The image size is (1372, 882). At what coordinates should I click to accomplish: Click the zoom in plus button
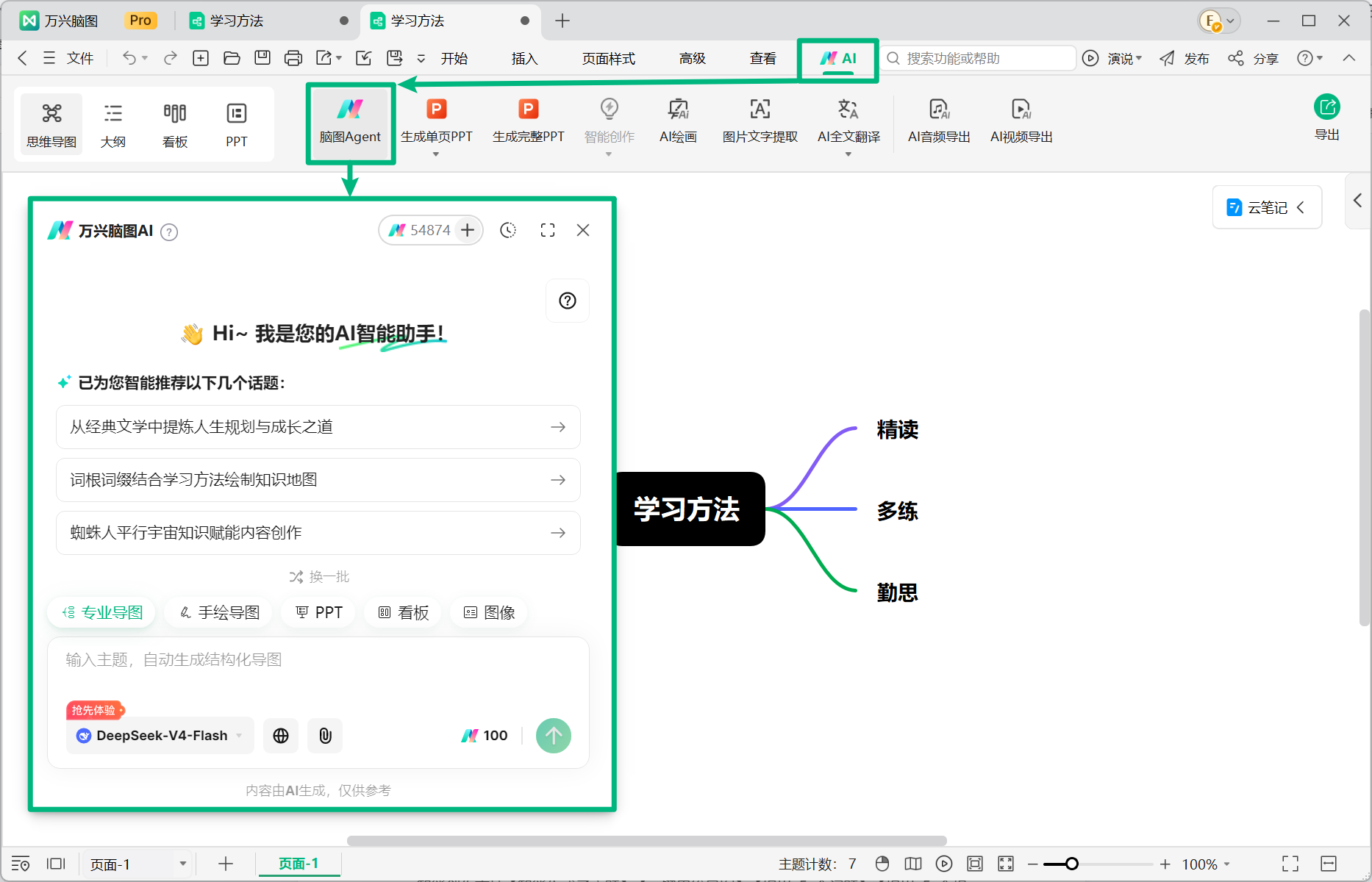click(1165, 864)
